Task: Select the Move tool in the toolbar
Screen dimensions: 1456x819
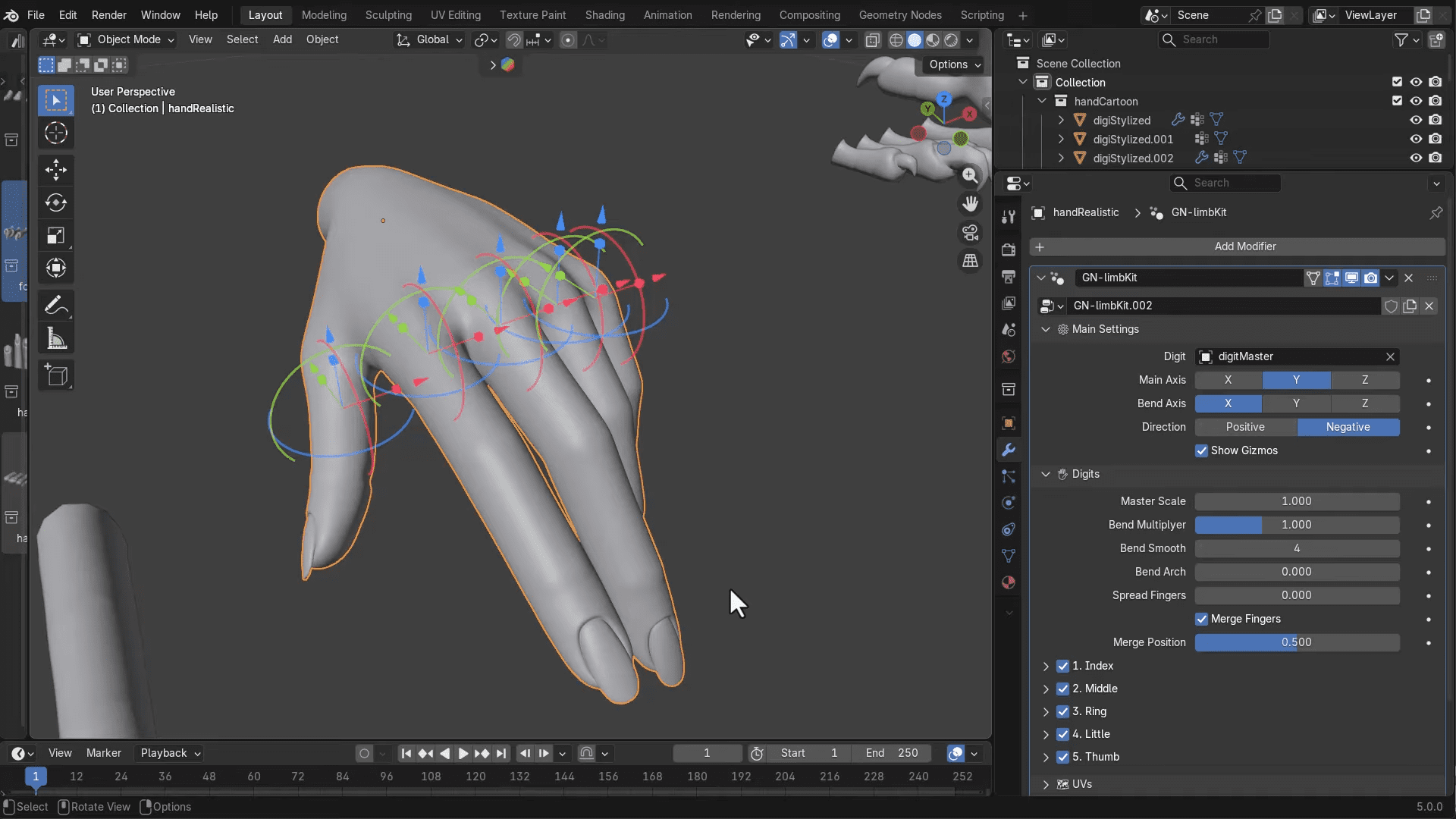Action: pyautogui.click(x=55, y=170)
